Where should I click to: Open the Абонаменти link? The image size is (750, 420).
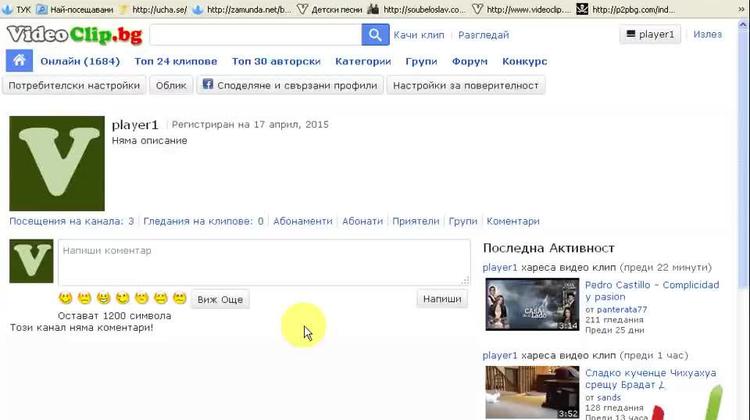[303, 221]
